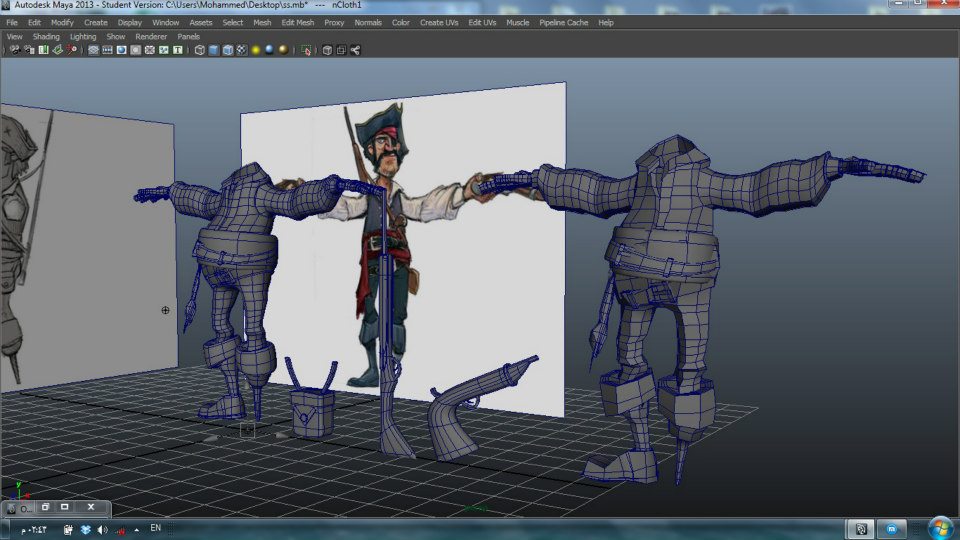Open the Edit Mesh menu
960x540 pixels.
point(298,23)
